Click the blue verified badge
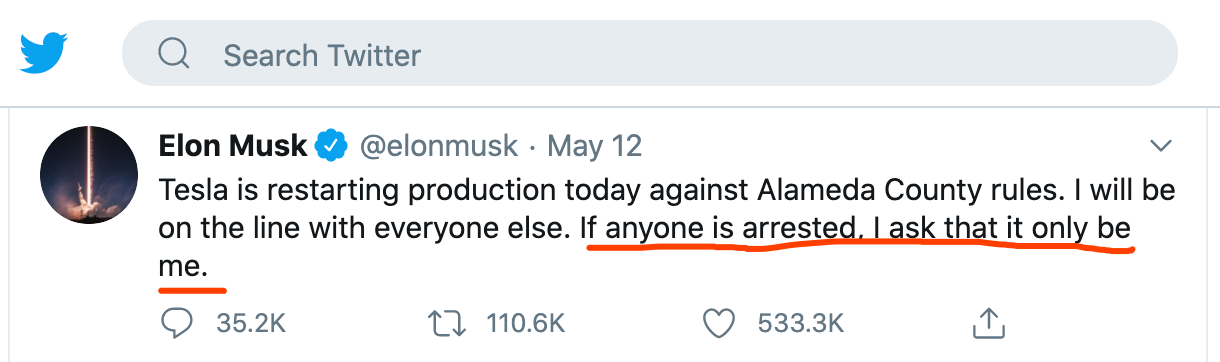The width and height of the screenshot is (1220, 362). (x=331, y=147)
